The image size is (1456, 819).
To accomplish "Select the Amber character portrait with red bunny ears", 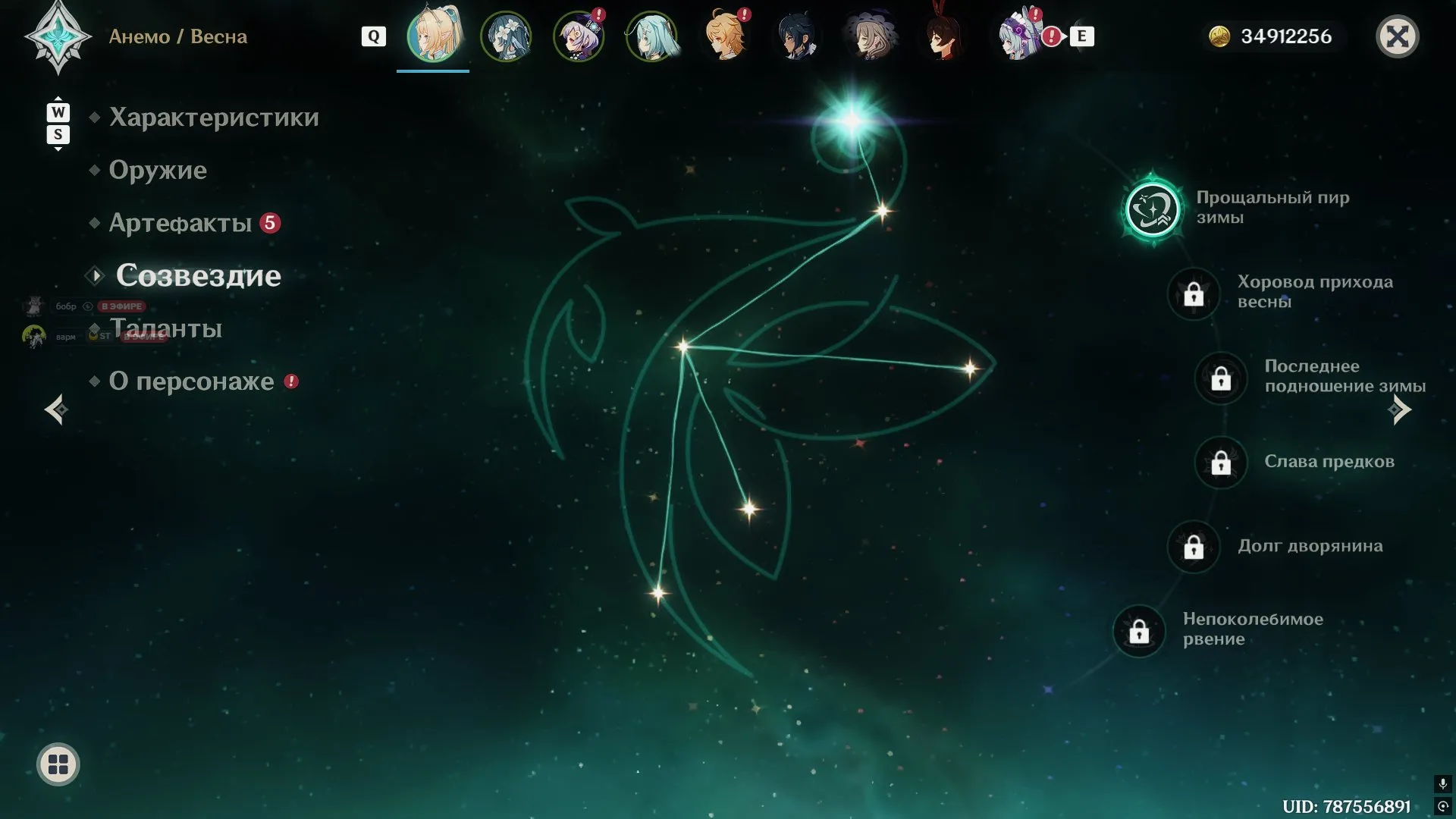I will coord(943,35).
